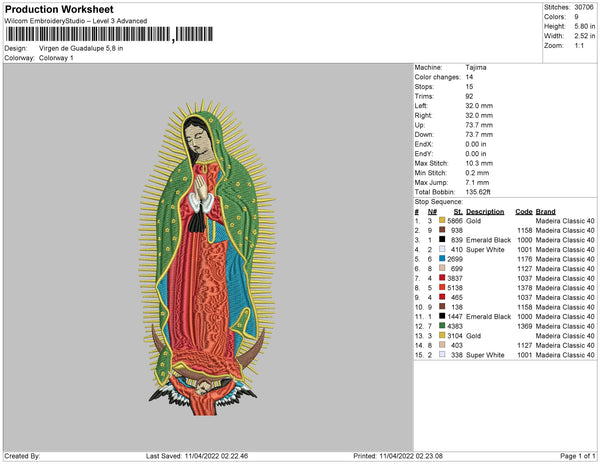Image resolution: width=600 pixels, height=464 pixels.
Task: Click the green swatch in stop 12
Action: 442,326
